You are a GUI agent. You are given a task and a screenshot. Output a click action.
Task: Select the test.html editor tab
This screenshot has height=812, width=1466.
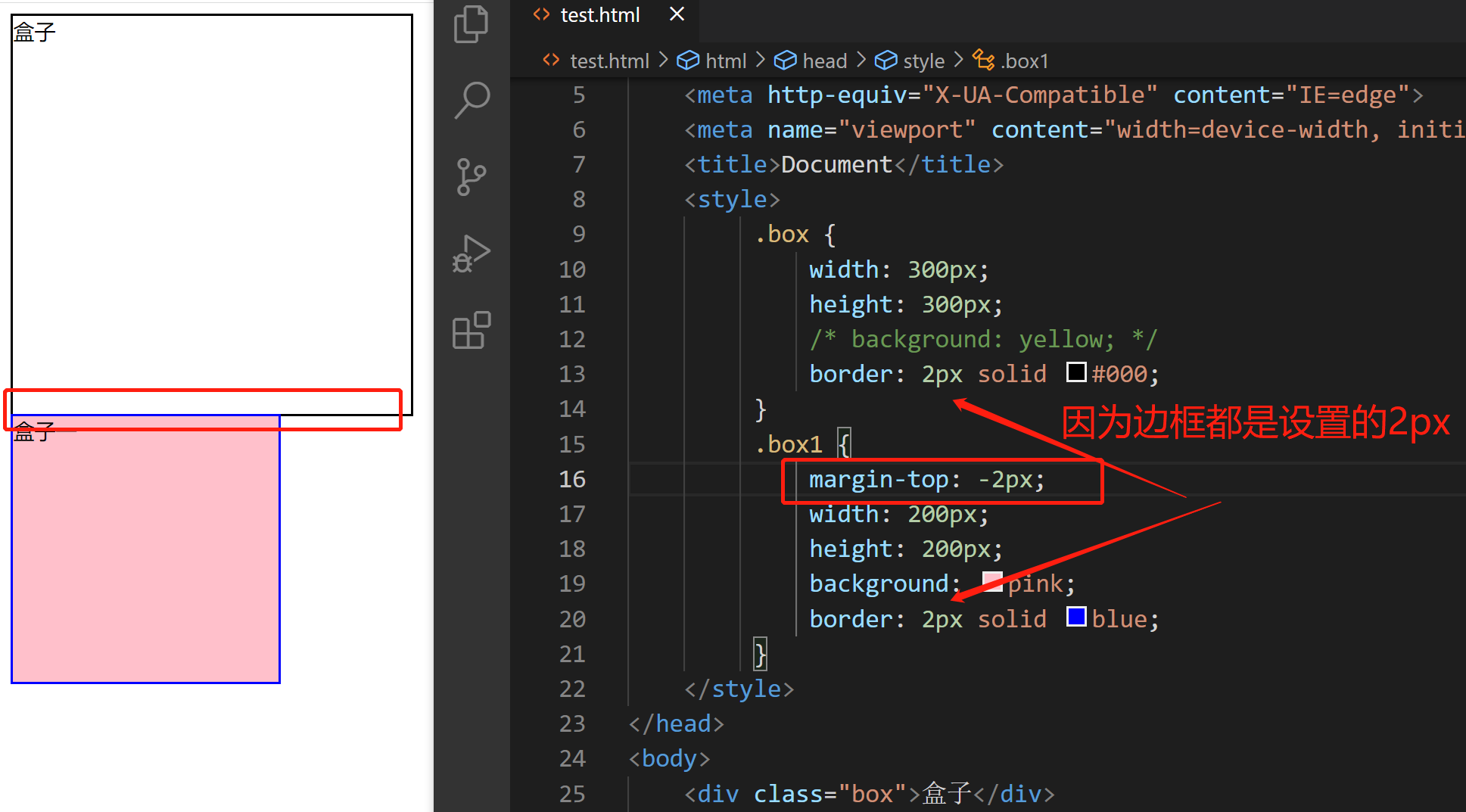599,14
